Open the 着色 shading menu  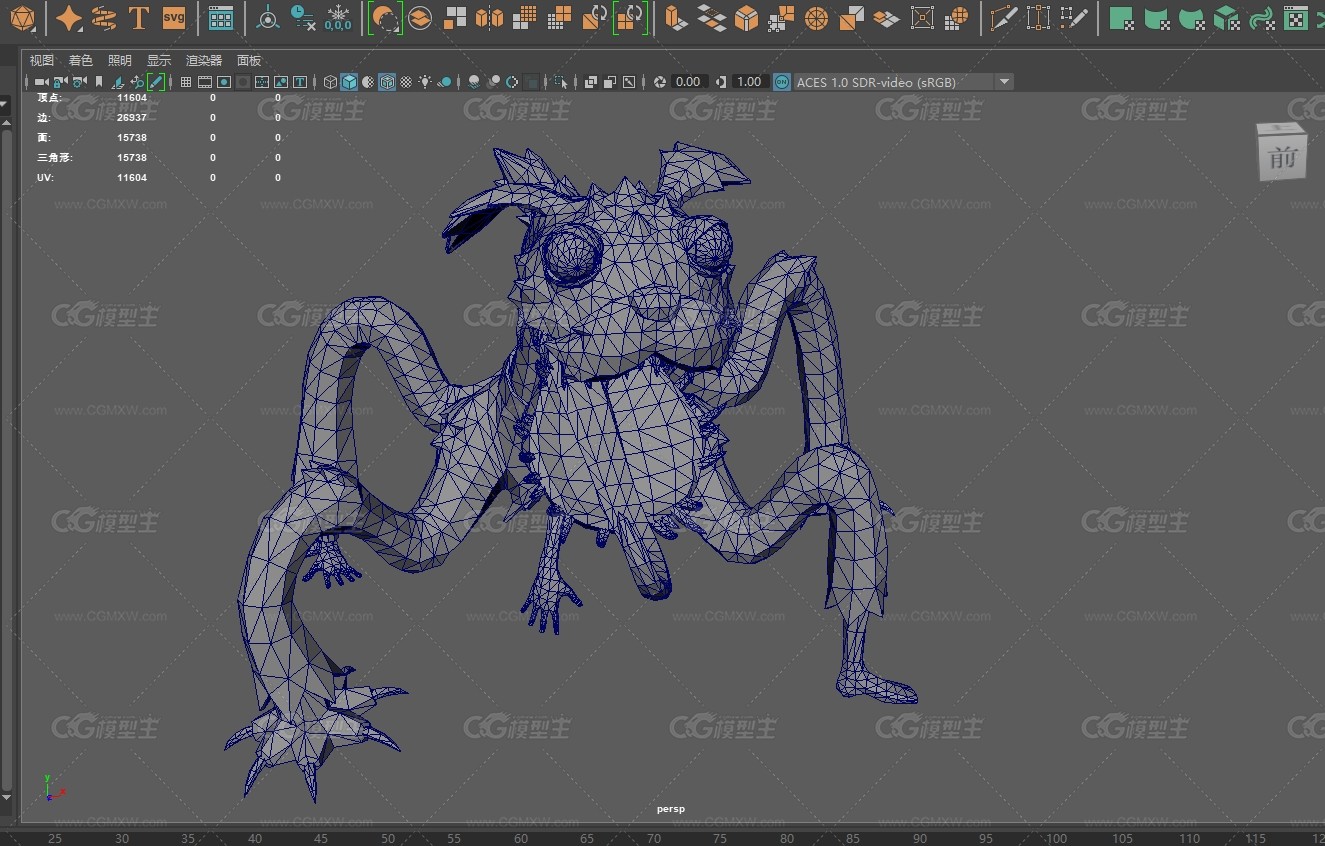(x=80, y=61)
